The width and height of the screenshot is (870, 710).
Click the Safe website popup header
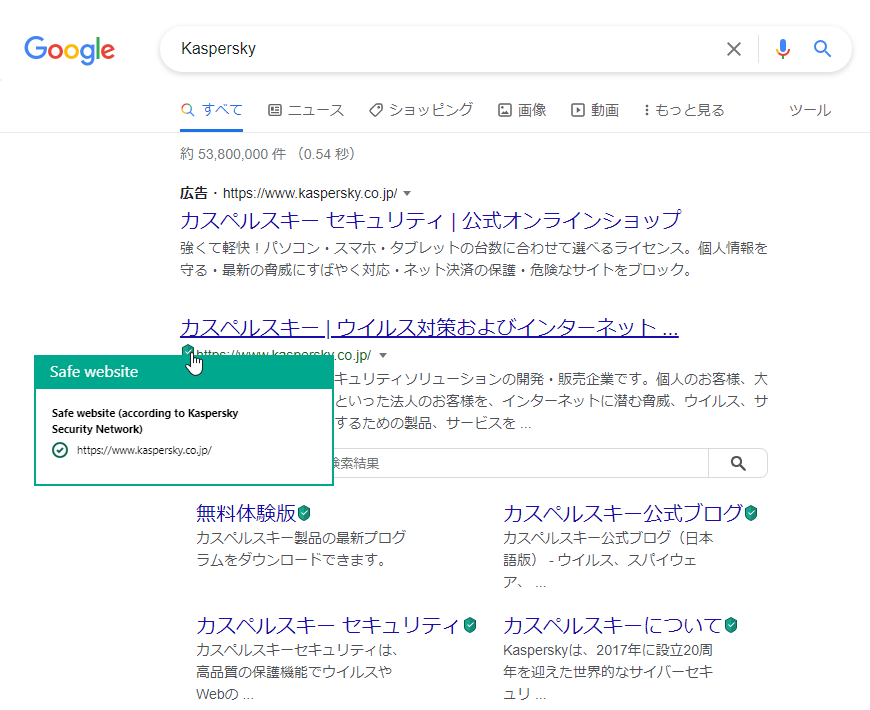184,372
